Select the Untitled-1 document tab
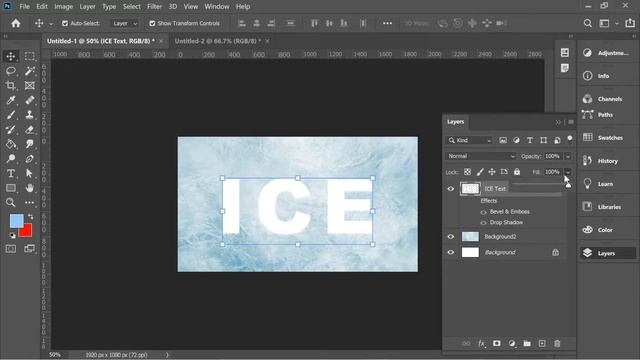 click(x=100, y=41)
